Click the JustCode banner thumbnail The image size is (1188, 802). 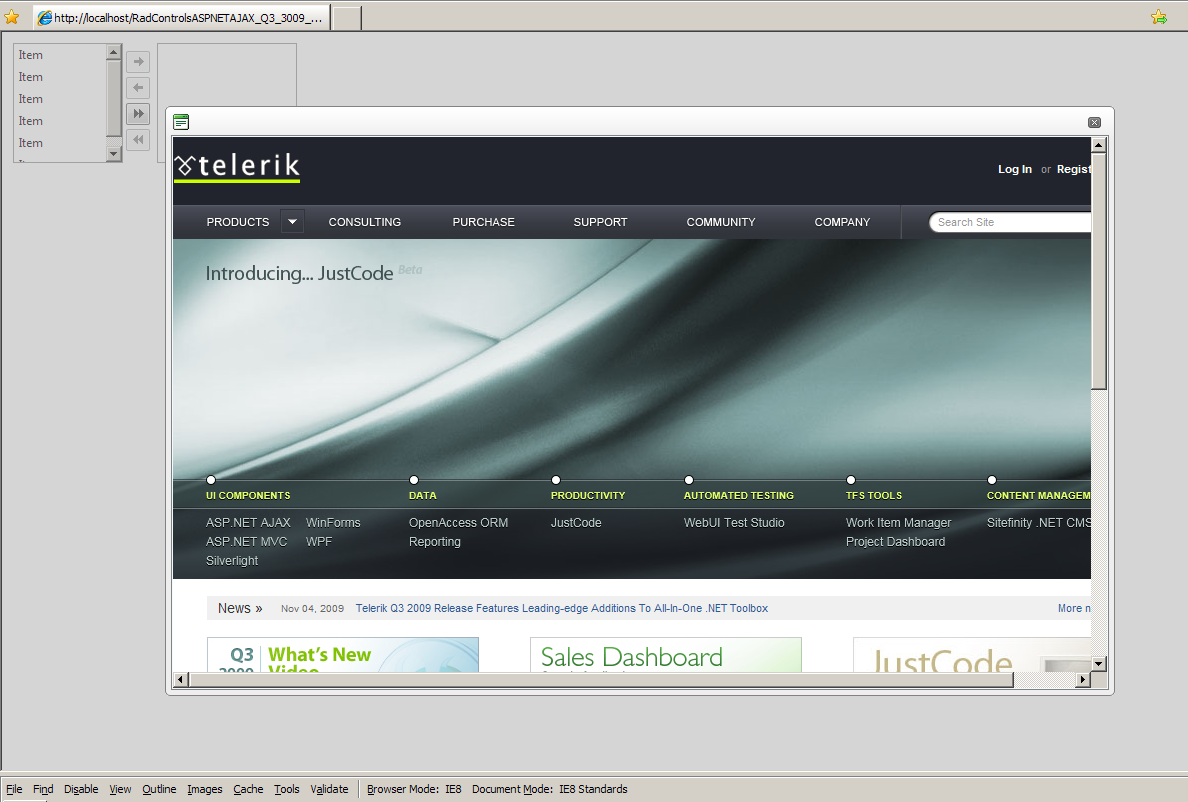tap(972, 655)
